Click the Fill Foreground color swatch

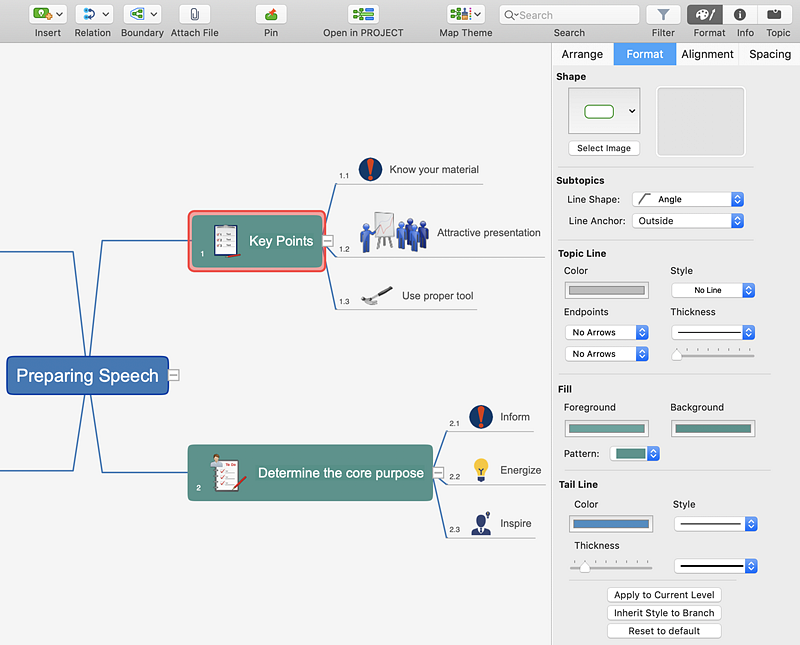coord(606,429)
